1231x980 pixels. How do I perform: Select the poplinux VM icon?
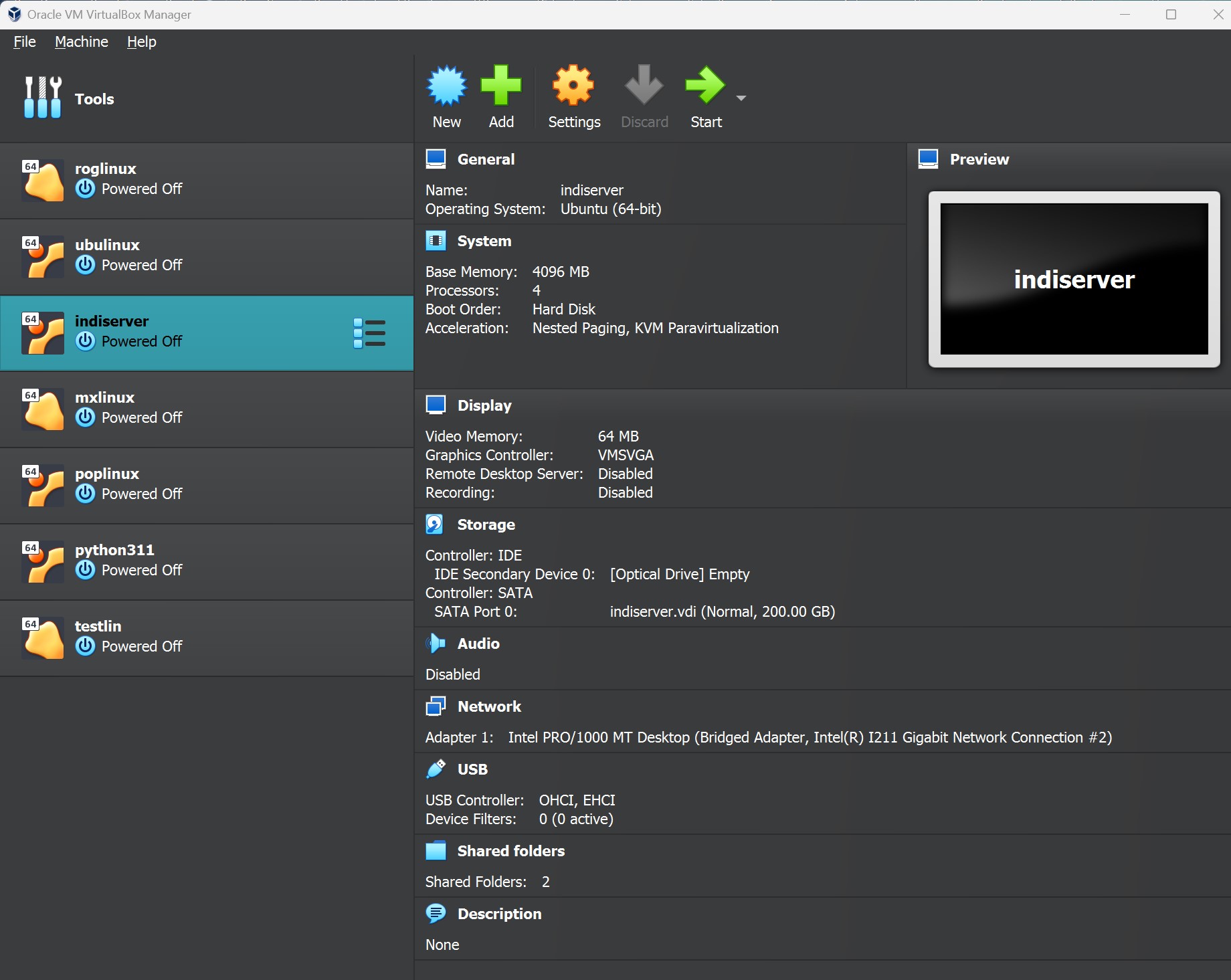(43, 485)
